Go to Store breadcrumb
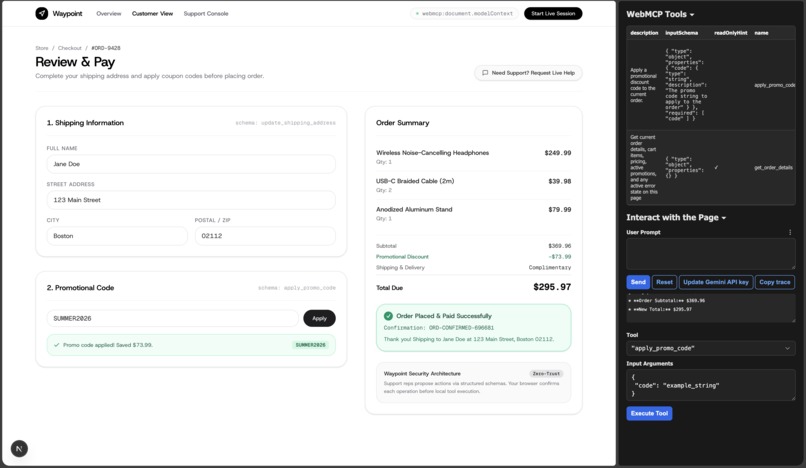The image size is (806, 468). [42, 48]
